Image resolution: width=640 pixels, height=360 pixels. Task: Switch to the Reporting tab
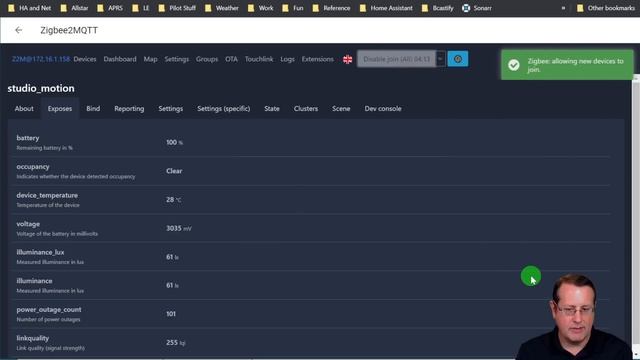(x=129, y=109)
